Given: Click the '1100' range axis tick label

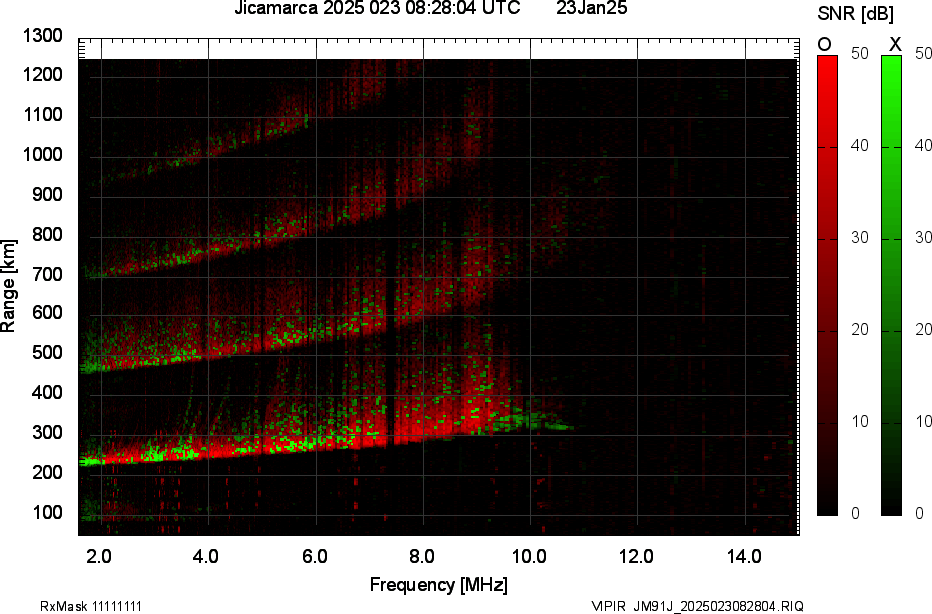Looking at the screenshot, I should (x=42, y=115).
